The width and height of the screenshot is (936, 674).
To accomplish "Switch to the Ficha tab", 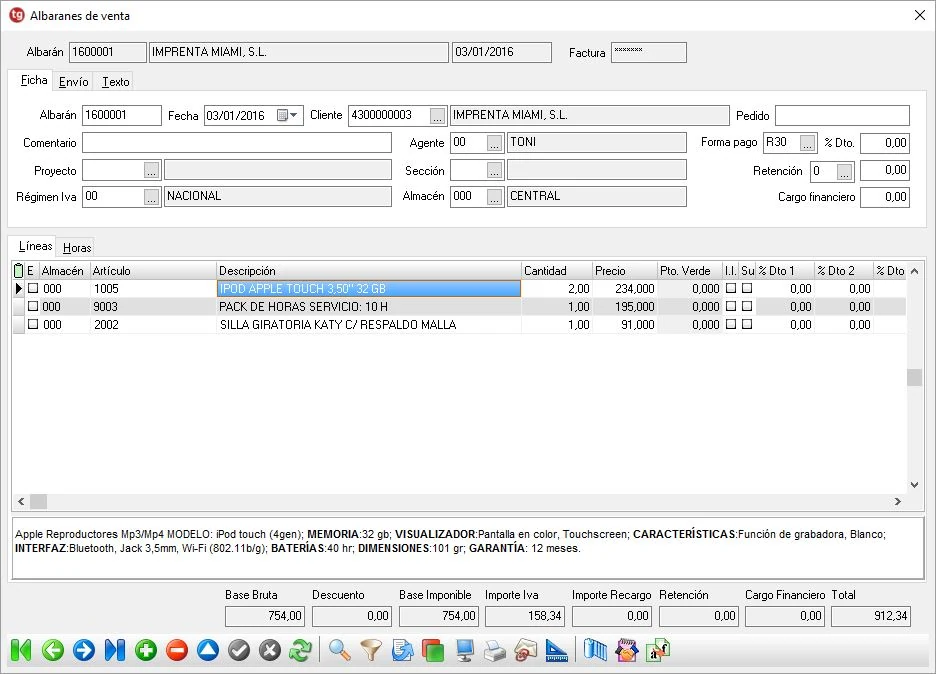I will 33,81.
